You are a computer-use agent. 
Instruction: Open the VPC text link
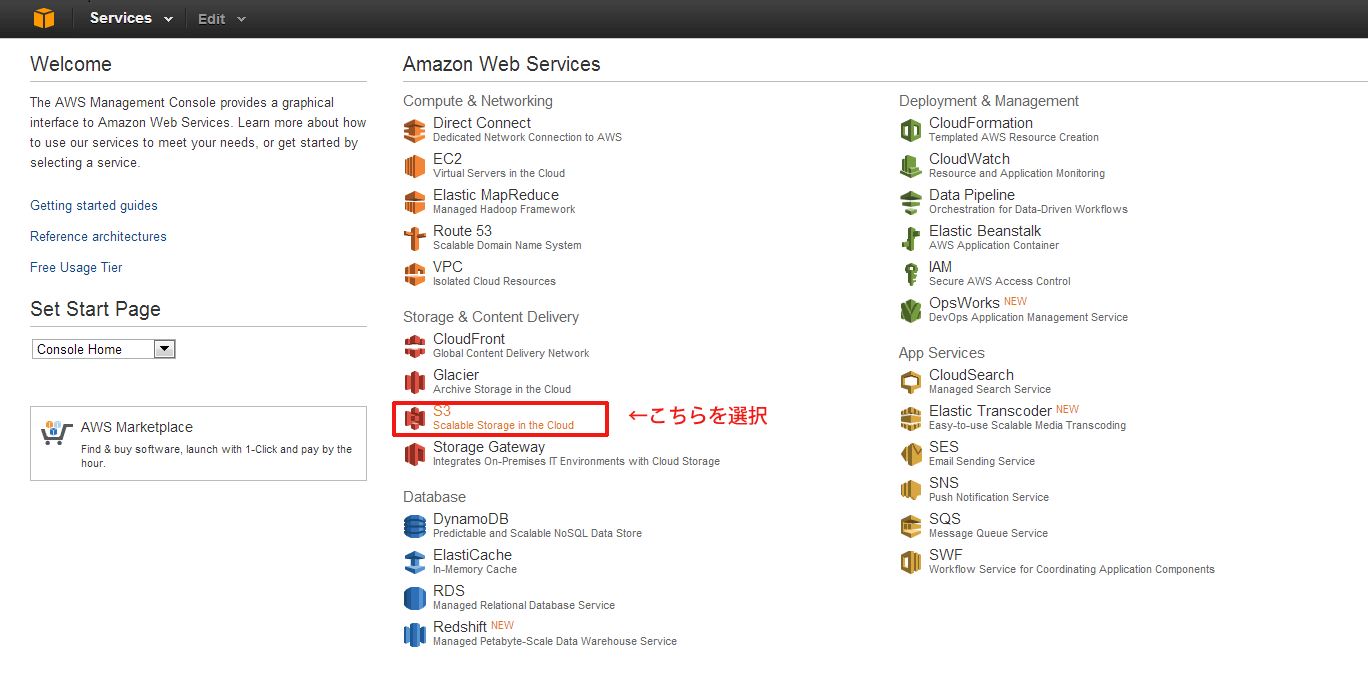click(x=448, y=267)
